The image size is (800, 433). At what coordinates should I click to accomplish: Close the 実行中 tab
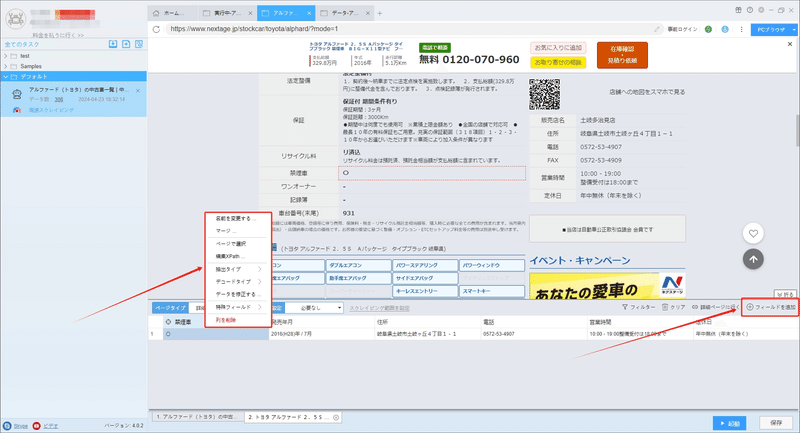[250, 13]
